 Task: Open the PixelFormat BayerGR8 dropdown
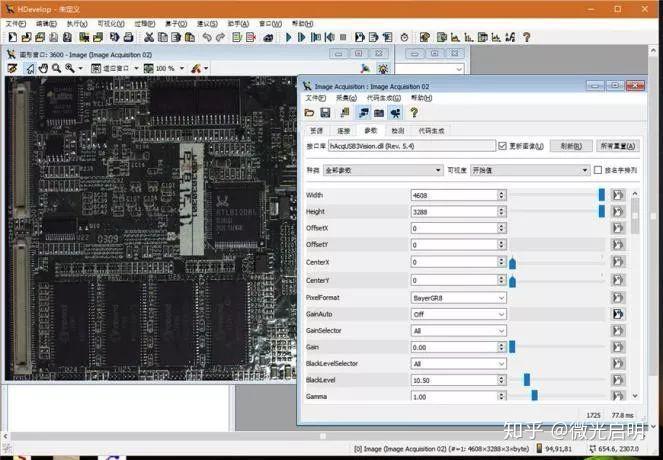[x=458, y=297]
